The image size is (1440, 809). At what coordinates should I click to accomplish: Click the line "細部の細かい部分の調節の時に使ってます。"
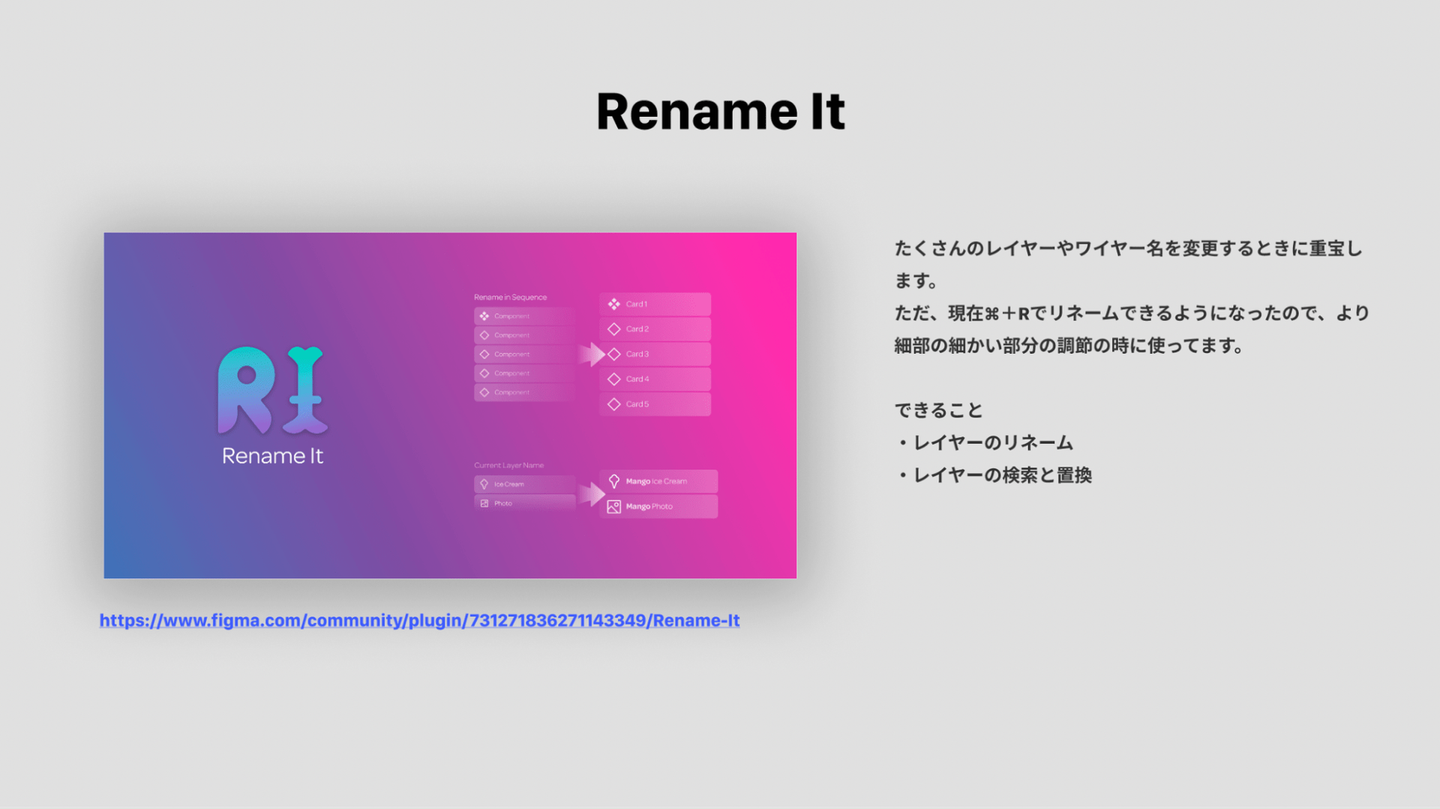(1069, 346)
